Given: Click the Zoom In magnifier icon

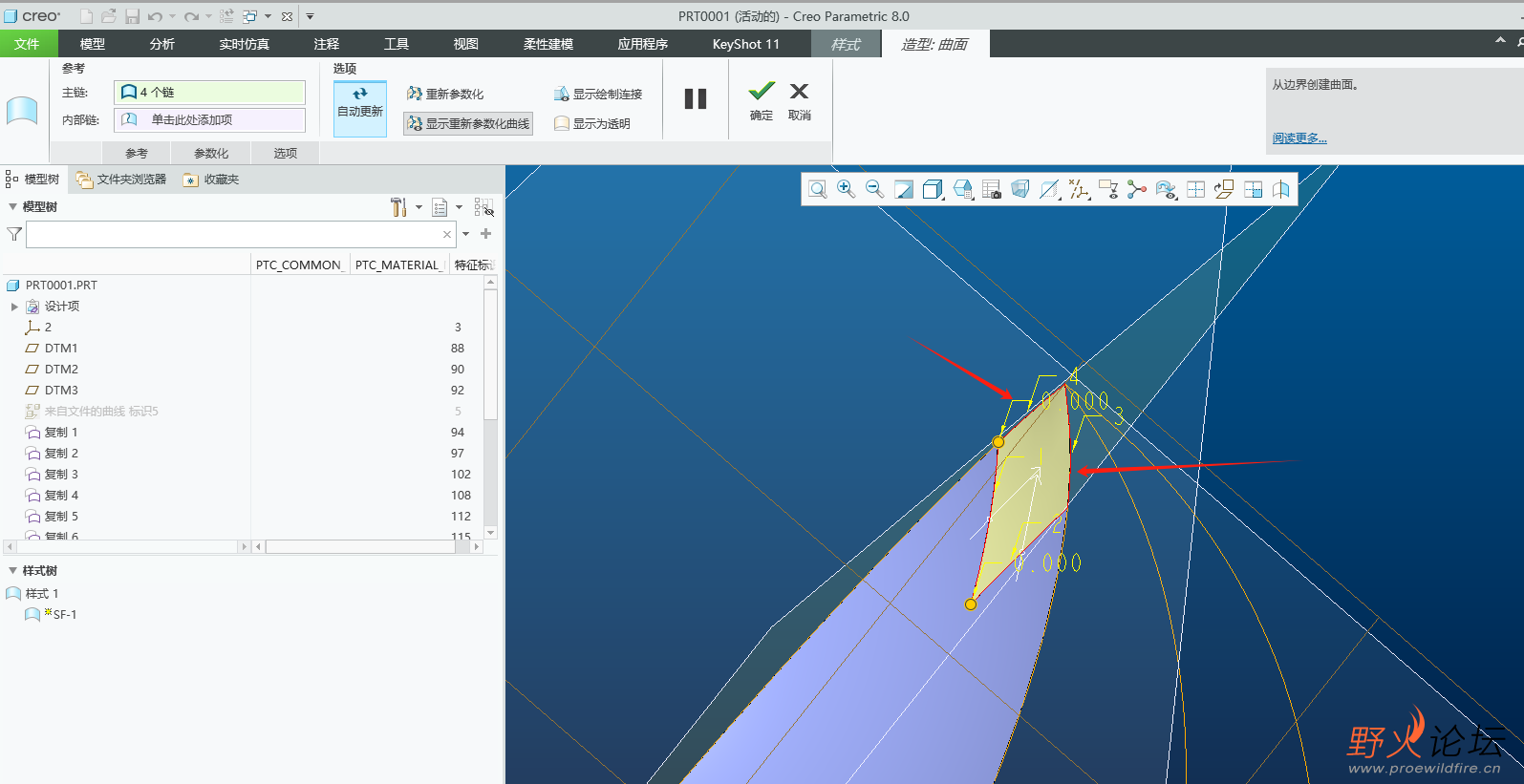Looking at the screenshot, I should pos(846,189).
